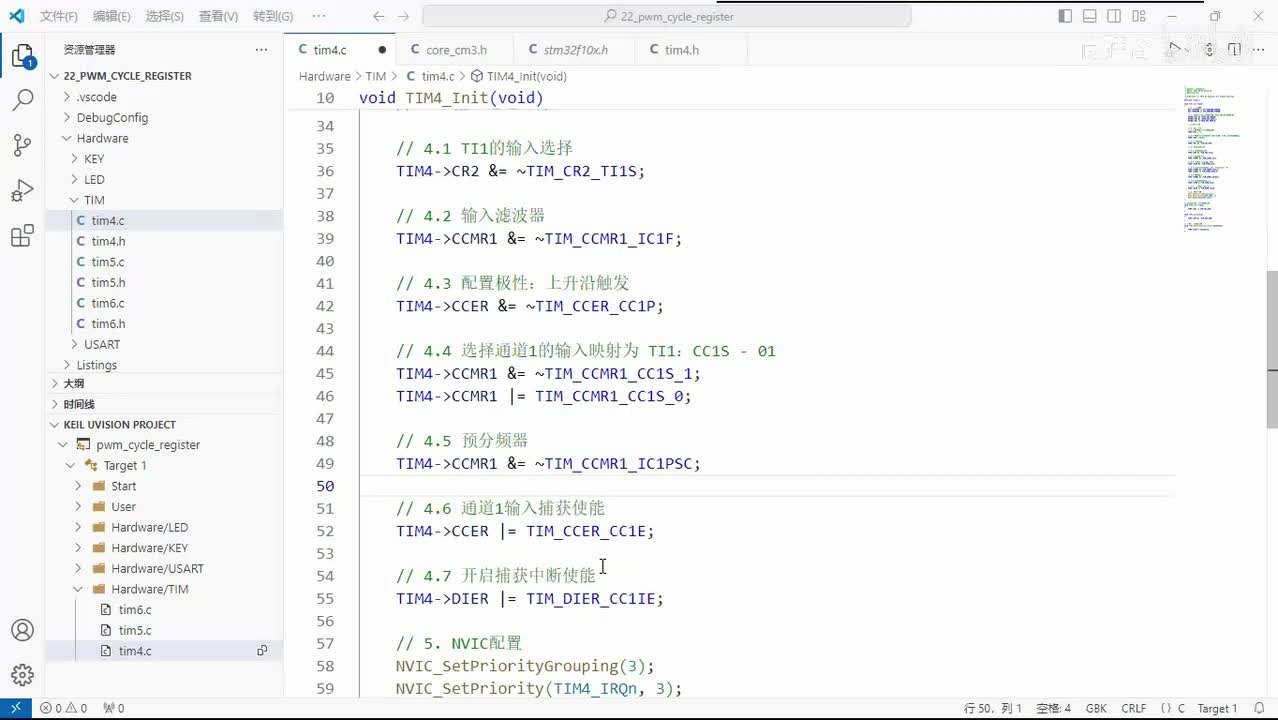Screen dimensions: 1278x720
Task: Click the run code play icon
Action: click(1177, 49)
